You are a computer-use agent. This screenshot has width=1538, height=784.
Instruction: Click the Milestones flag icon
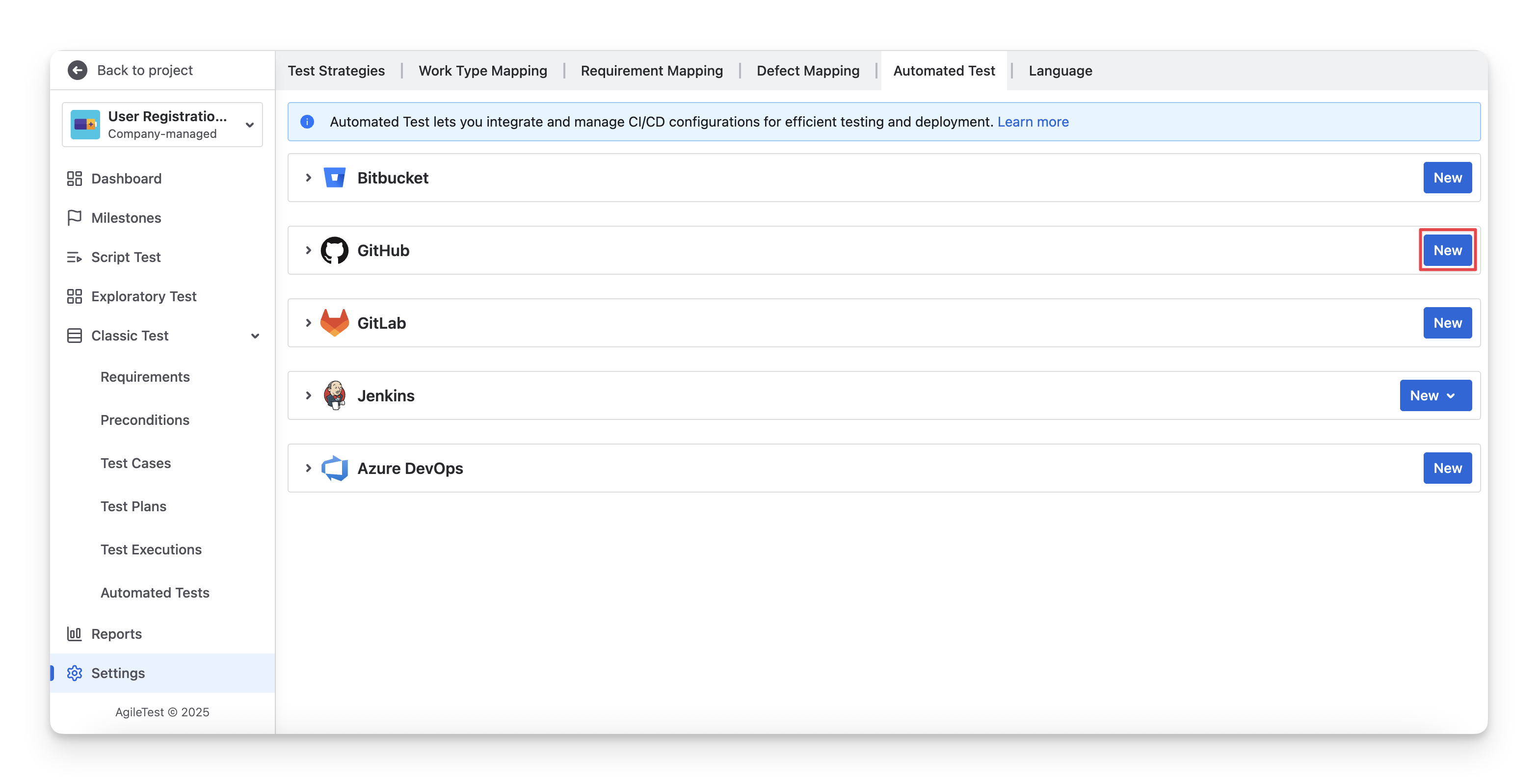[x=74, y=218]
